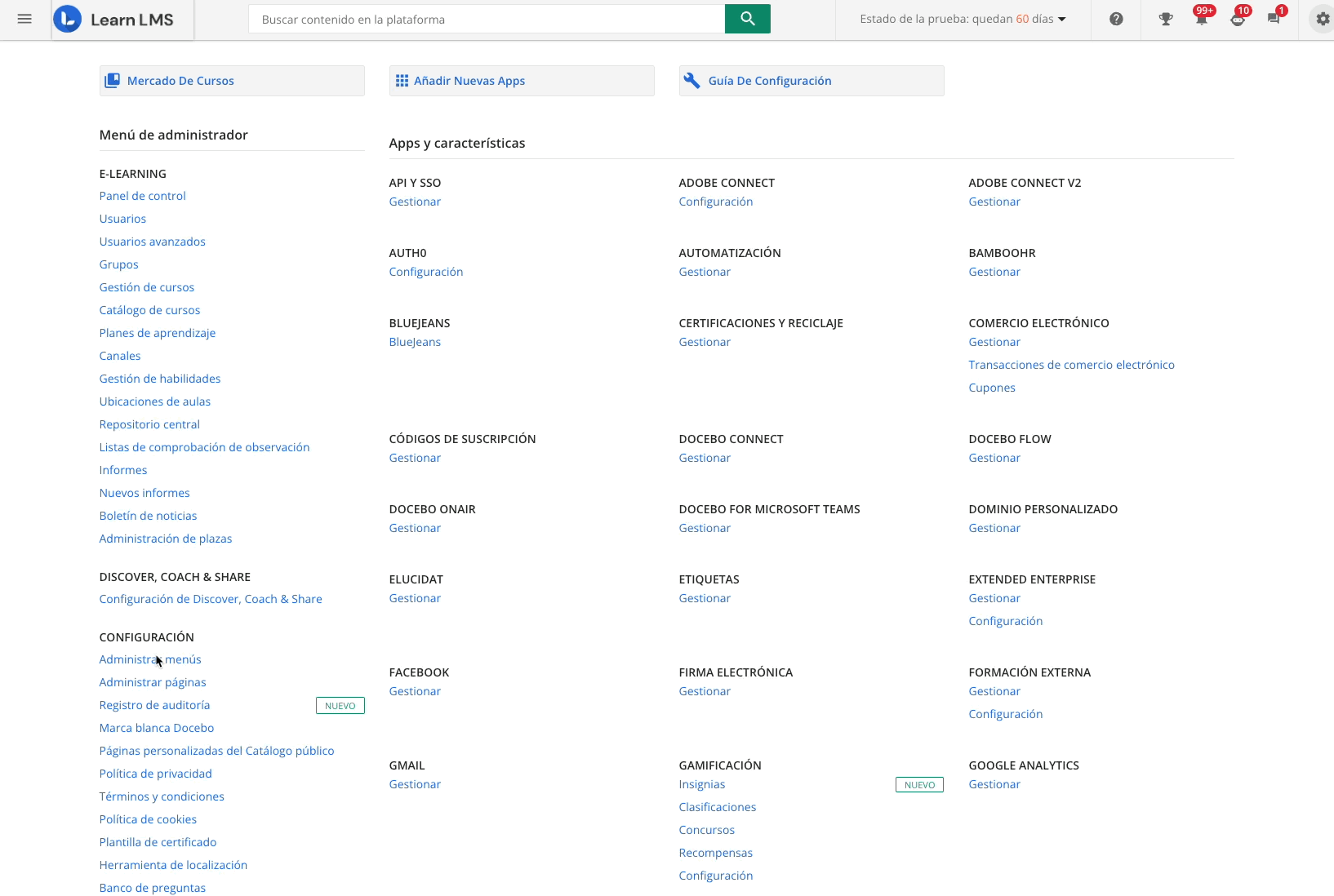Open Usuarios avanzados
This screenshot has height=896, width=1334.
pyautogui.click(x=152, y=242)
